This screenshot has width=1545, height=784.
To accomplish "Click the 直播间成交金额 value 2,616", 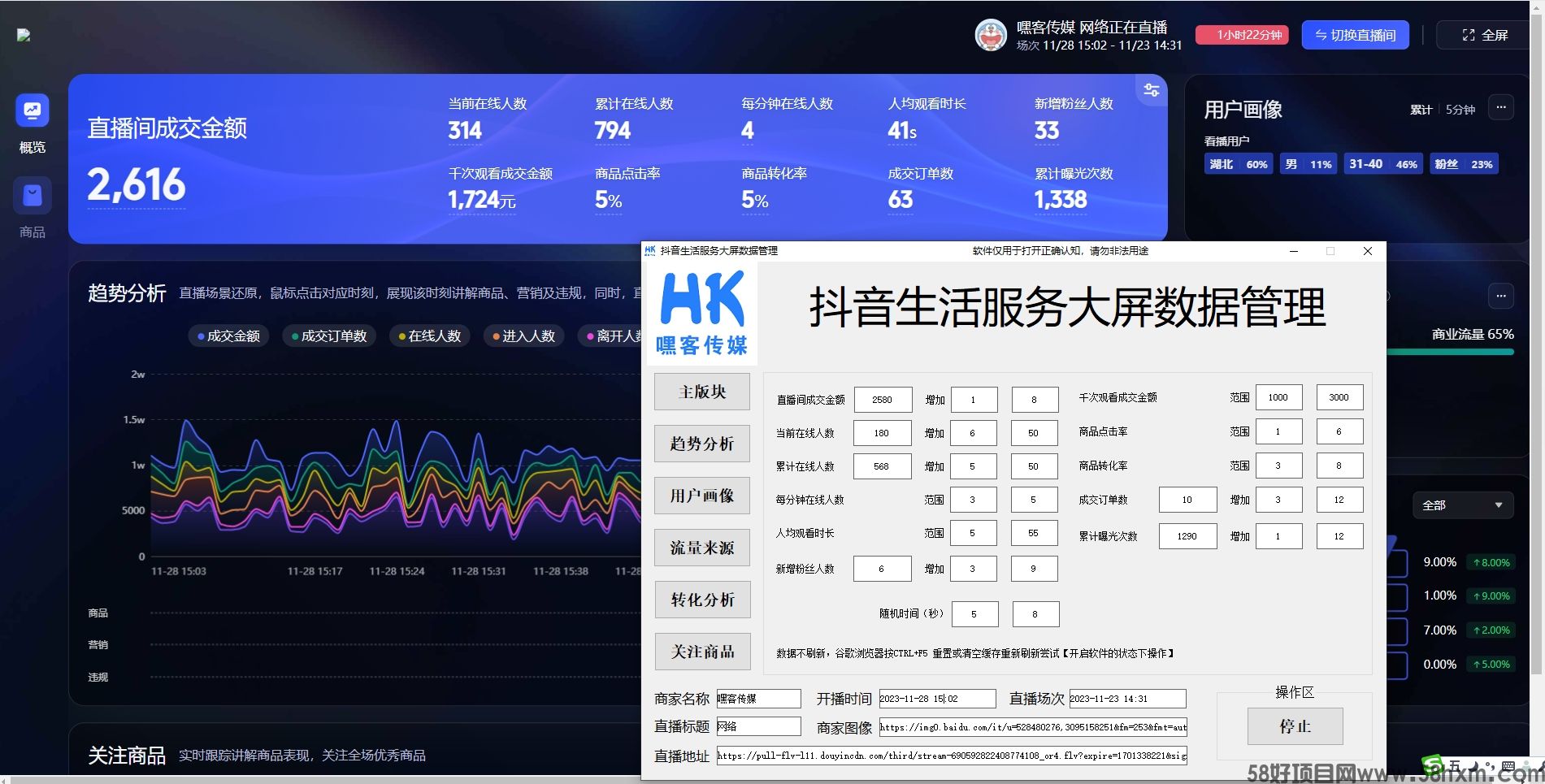I will coord(137,184).
